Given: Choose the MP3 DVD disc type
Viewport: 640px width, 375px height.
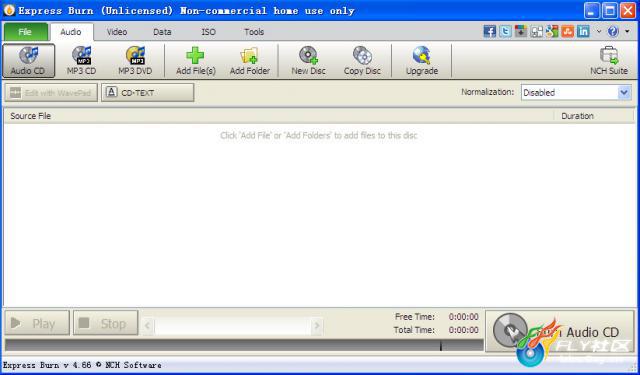Looking at the screenshot, I should tap(135, 60).
